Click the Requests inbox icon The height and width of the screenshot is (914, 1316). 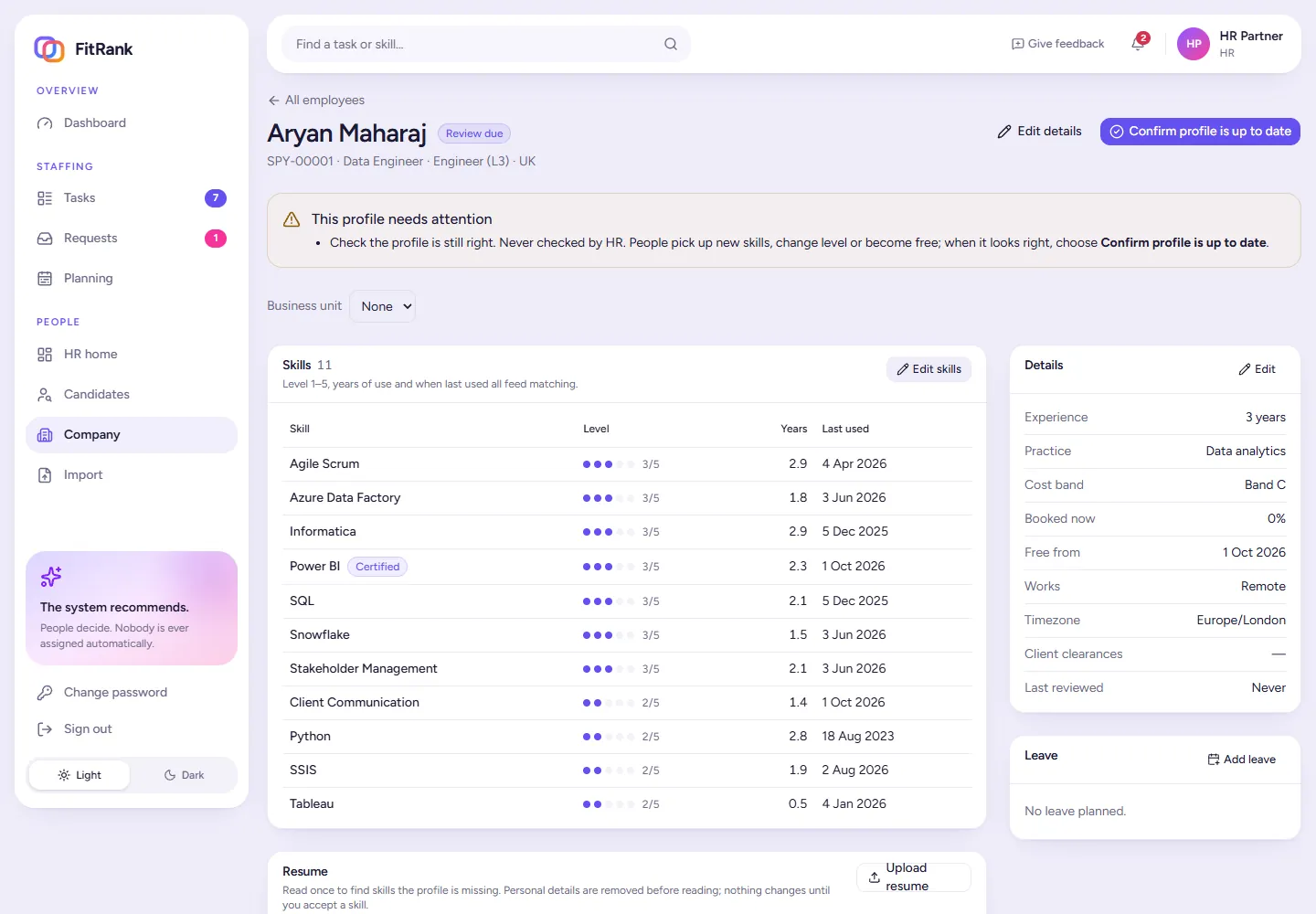45,239
